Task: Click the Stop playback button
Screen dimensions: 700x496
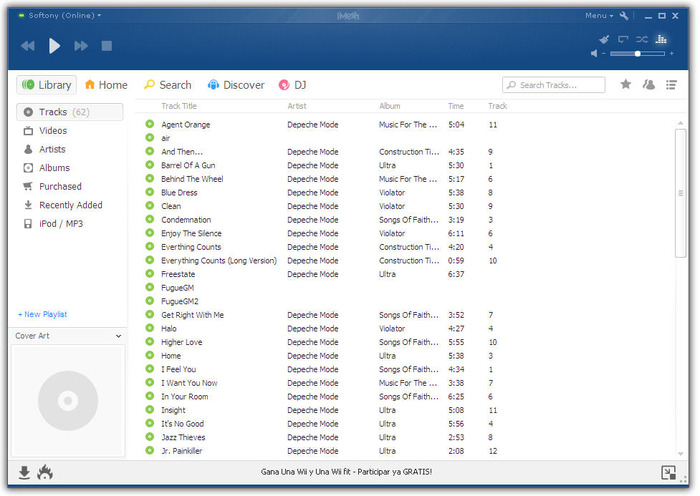Action: click(x=107, y=46)
